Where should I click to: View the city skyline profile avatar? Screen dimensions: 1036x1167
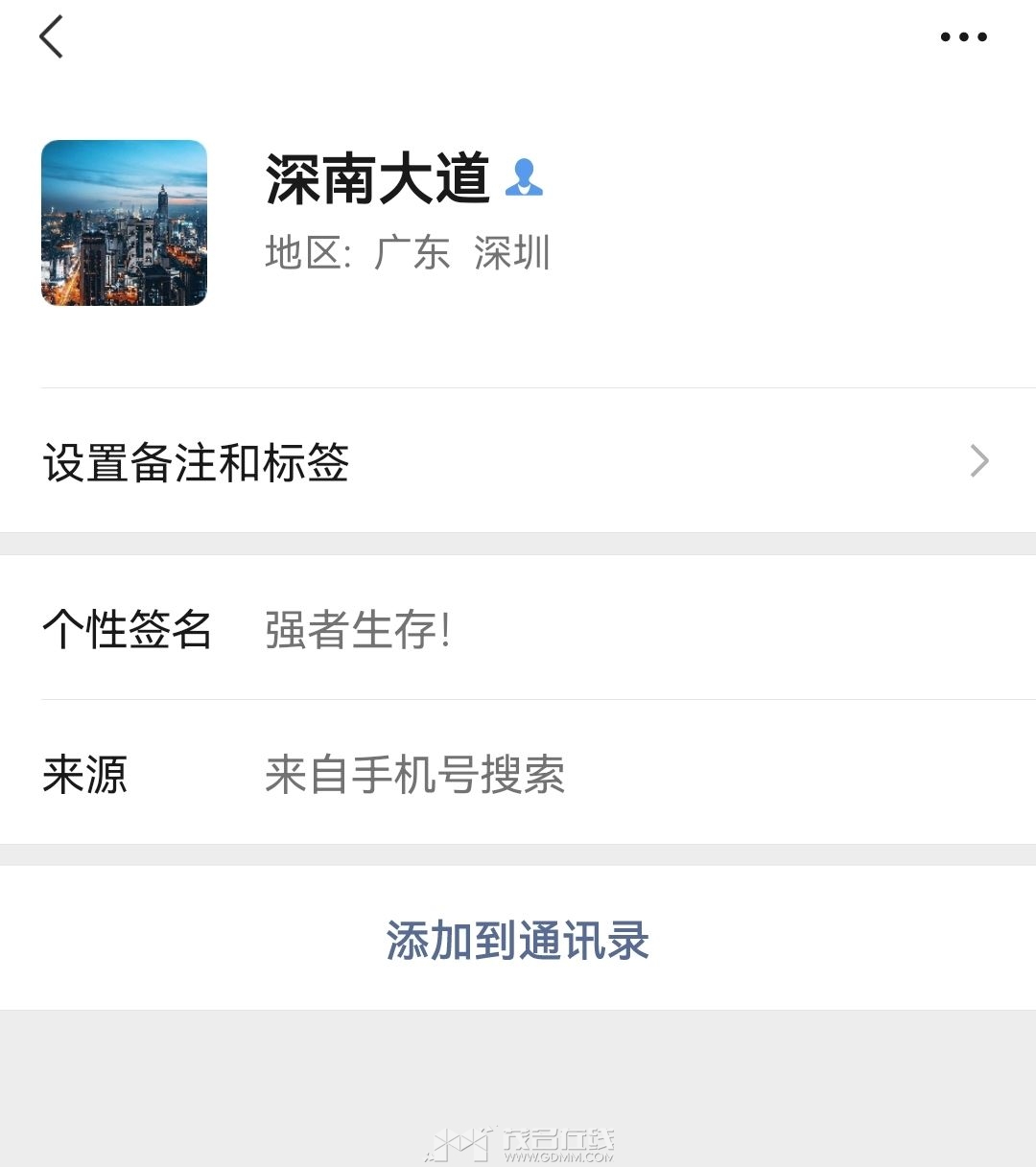point(124,222)
